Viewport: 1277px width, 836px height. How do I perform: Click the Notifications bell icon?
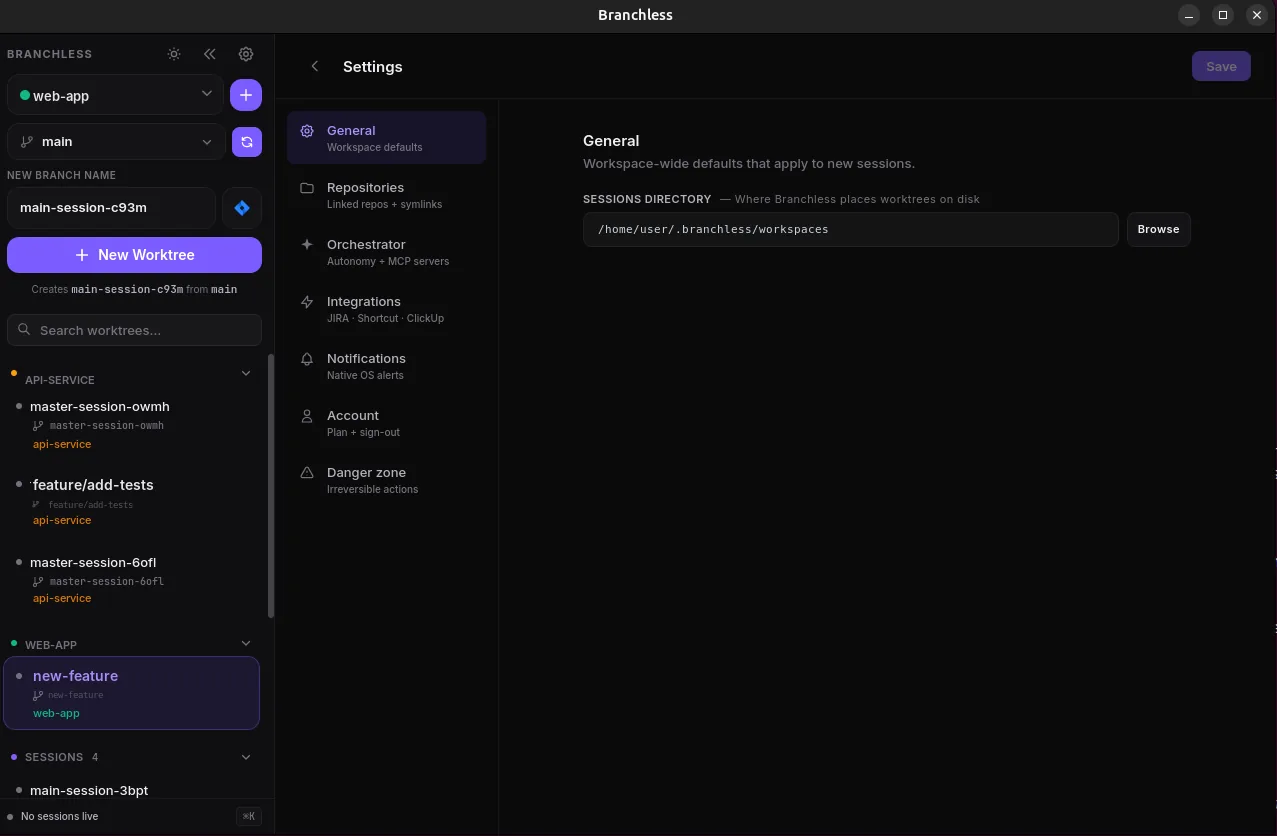pyautogui.click(x=307, y=359)
